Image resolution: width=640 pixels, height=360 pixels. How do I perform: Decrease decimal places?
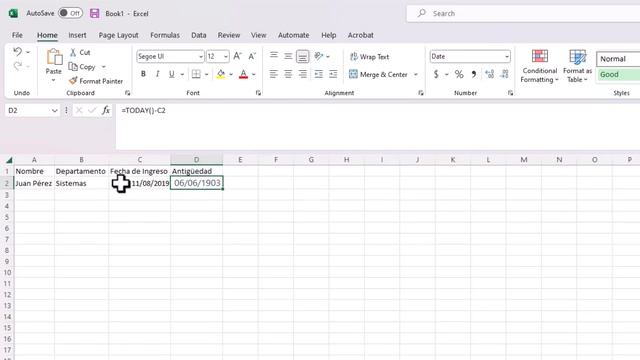click(504, 74)
